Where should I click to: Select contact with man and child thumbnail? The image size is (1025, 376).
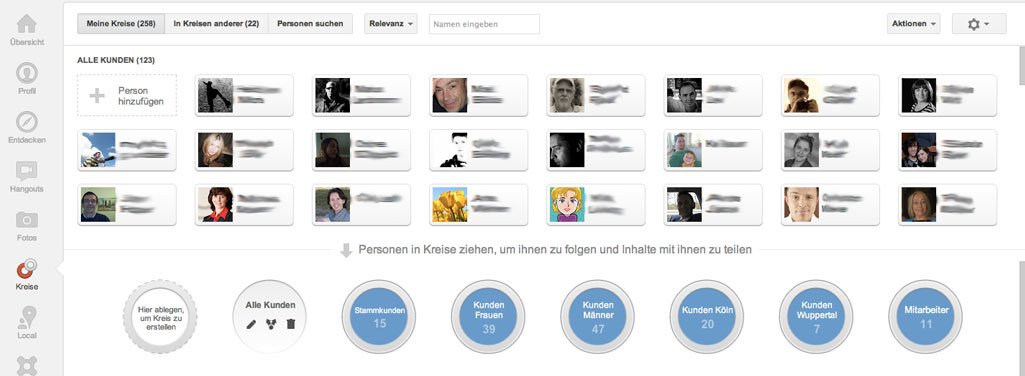pyautogui.click(x=713, y=150)
